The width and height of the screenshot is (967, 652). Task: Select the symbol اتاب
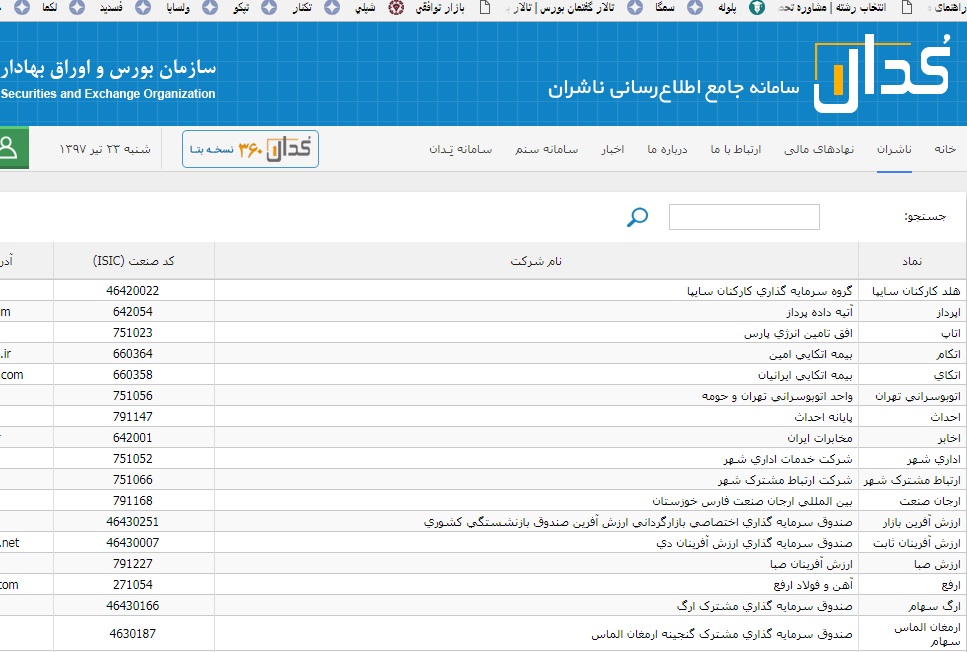click(951, 332)
